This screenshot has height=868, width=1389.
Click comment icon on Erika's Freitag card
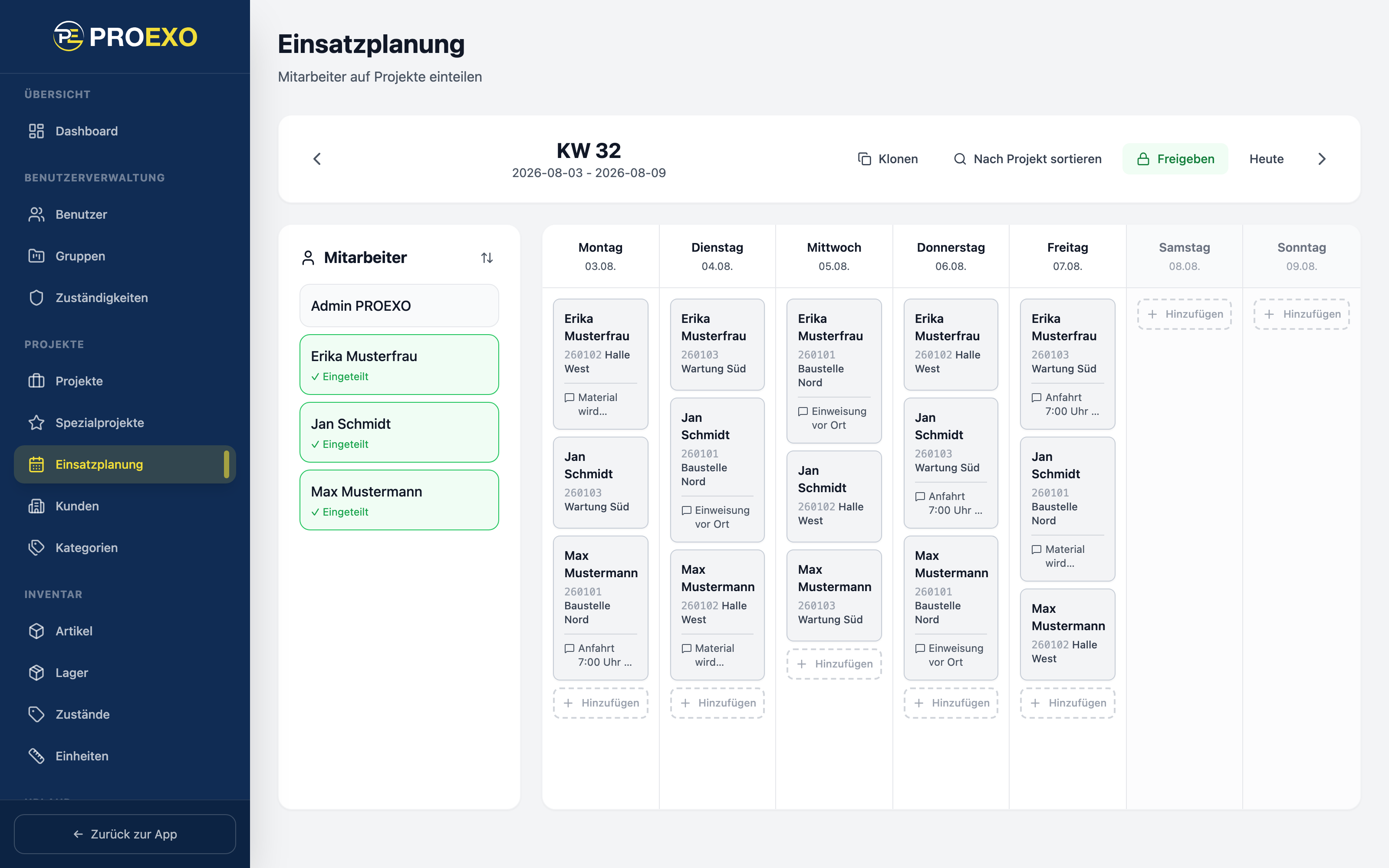click(x=1036, y=397)
